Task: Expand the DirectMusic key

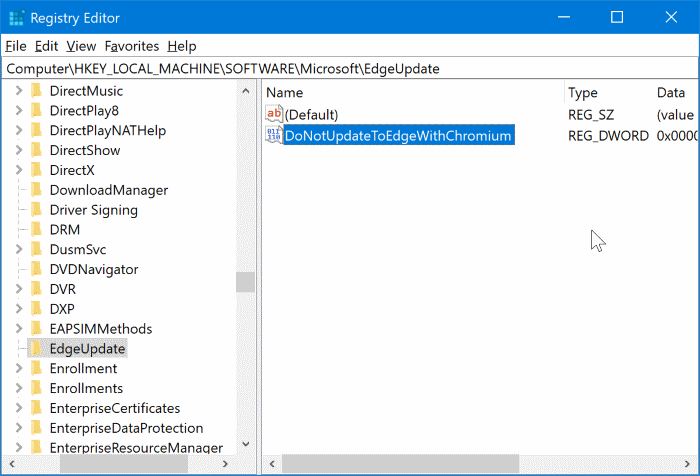Action: [19, 91]
